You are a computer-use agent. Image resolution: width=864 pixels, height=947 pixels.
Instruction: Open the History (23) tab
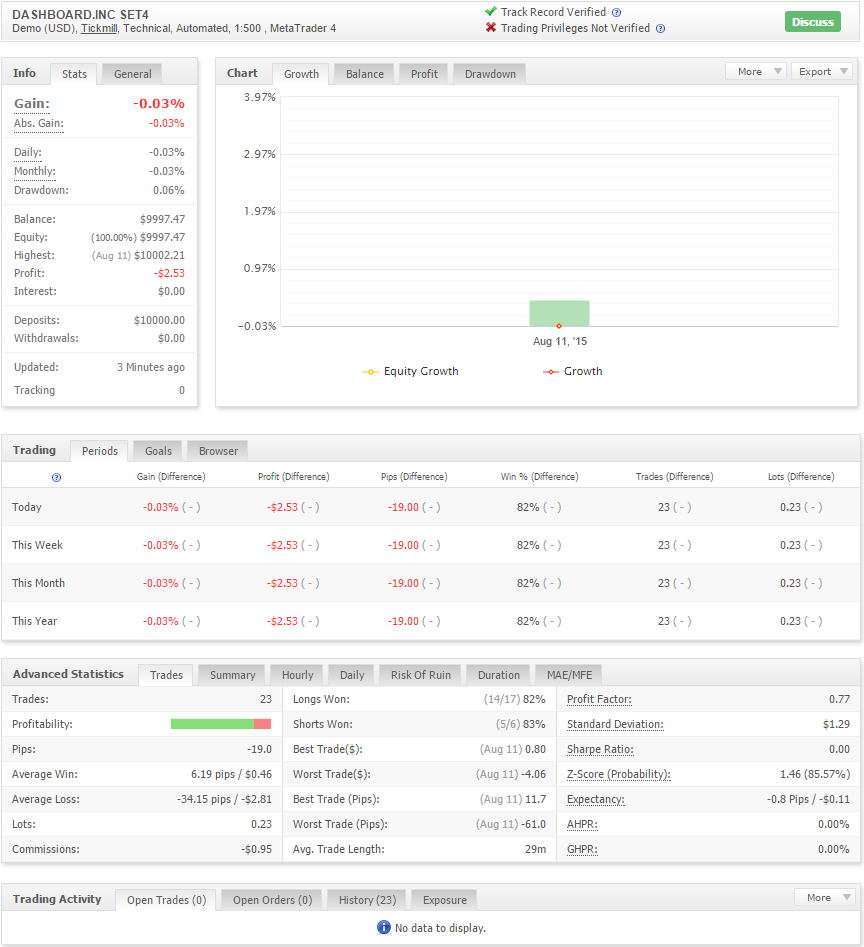pos(367,899)
